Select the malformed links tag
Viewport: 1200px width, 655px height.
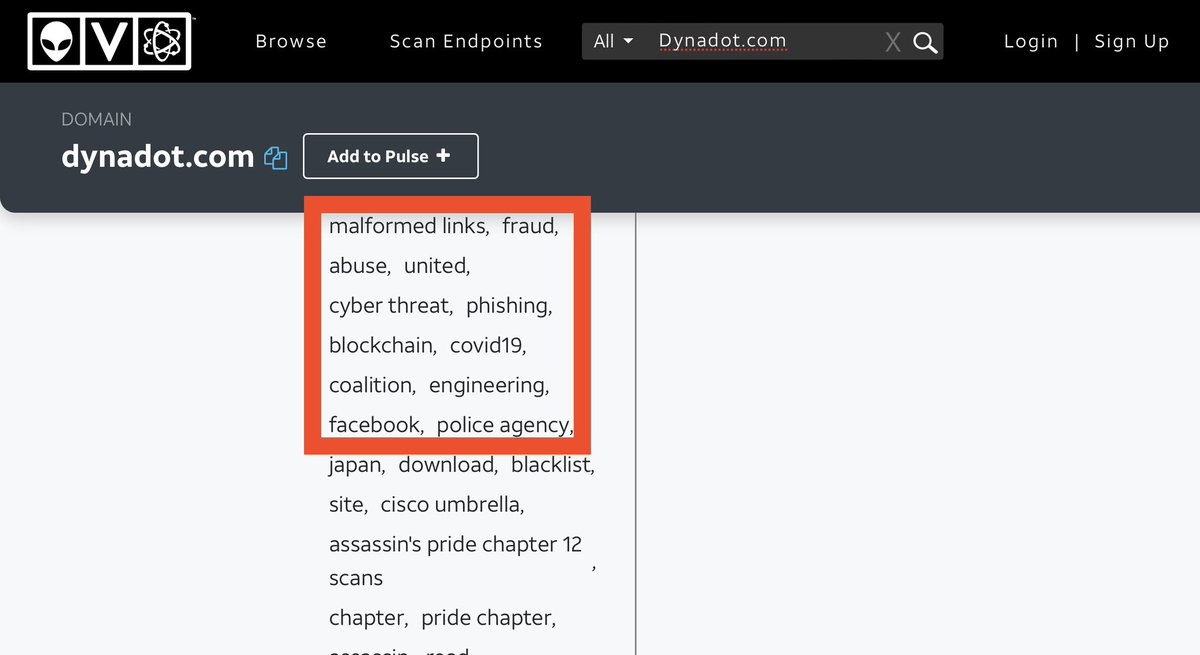[x=407, y=227]
